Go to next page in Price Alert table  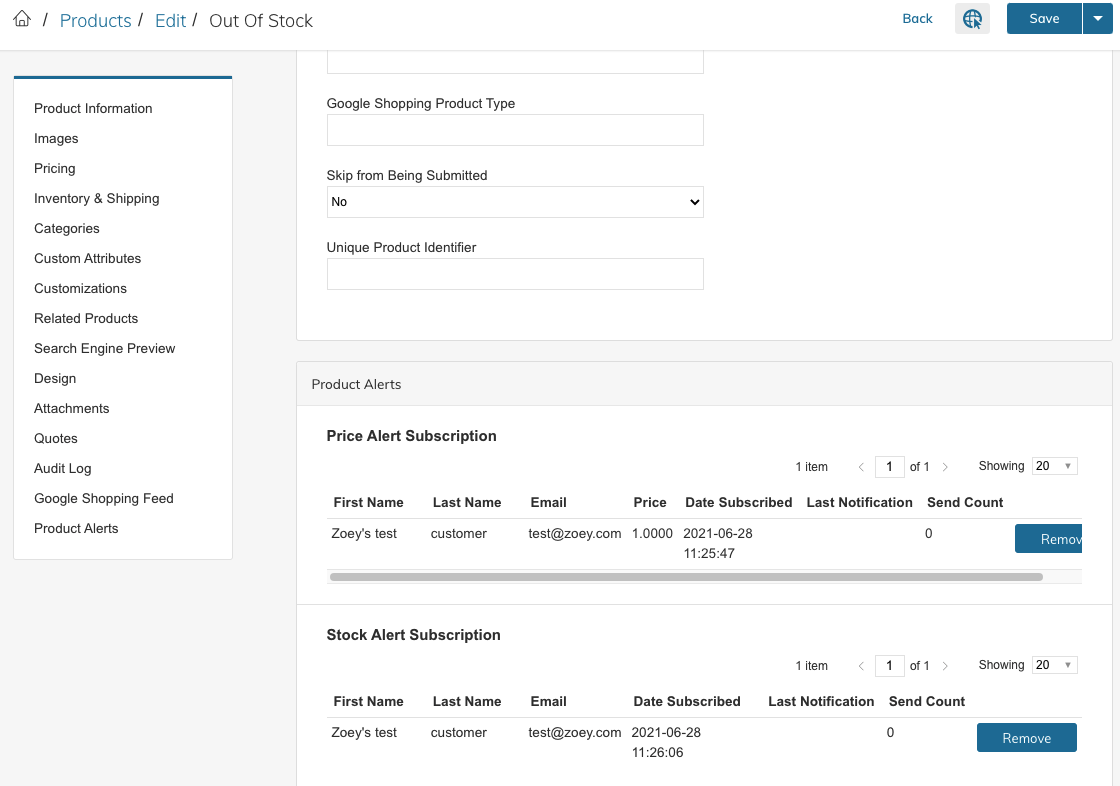(945, 467)
